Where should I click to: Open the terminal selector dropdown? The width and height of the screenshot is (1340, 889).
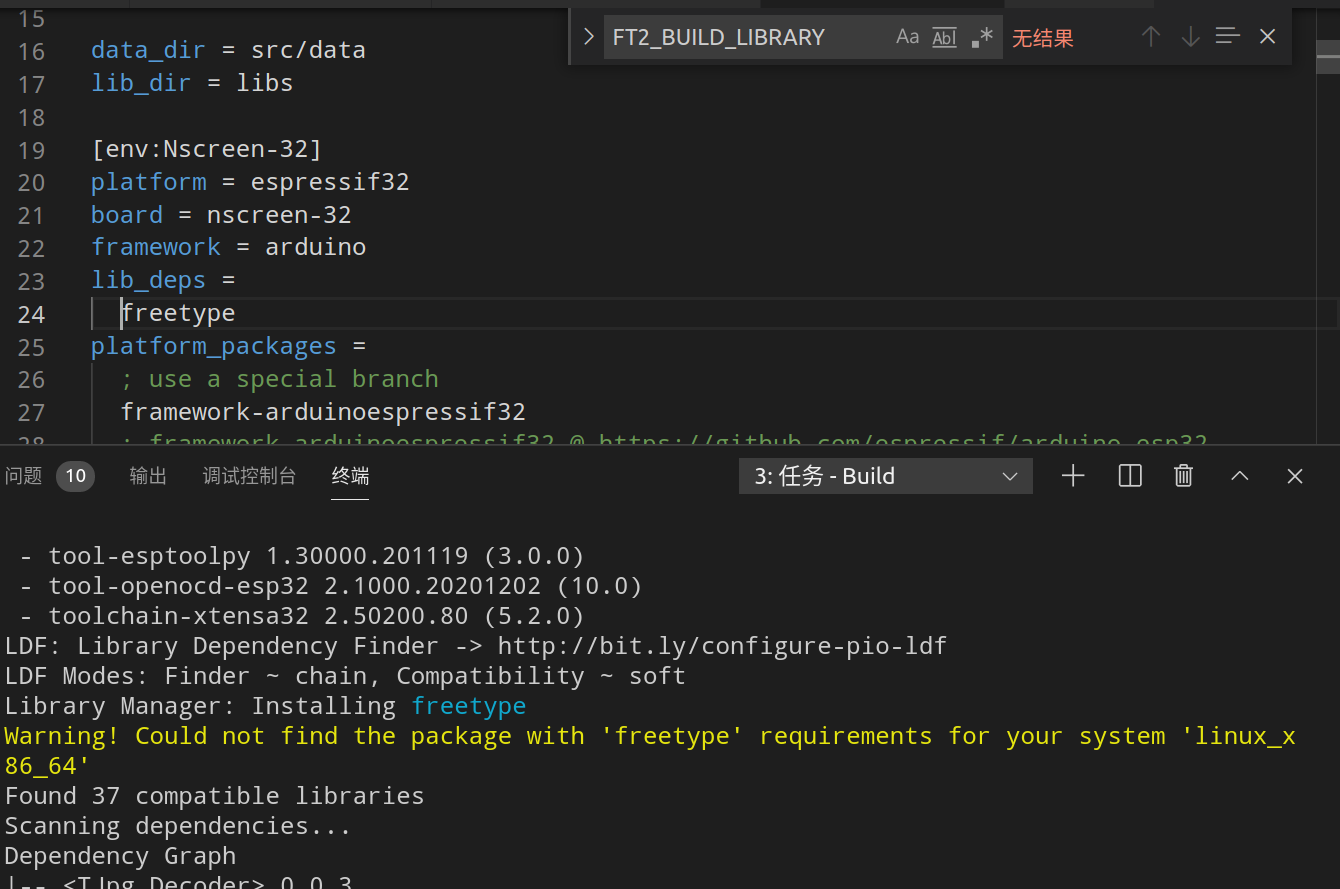pyautogui.click(x=885, y=476)
